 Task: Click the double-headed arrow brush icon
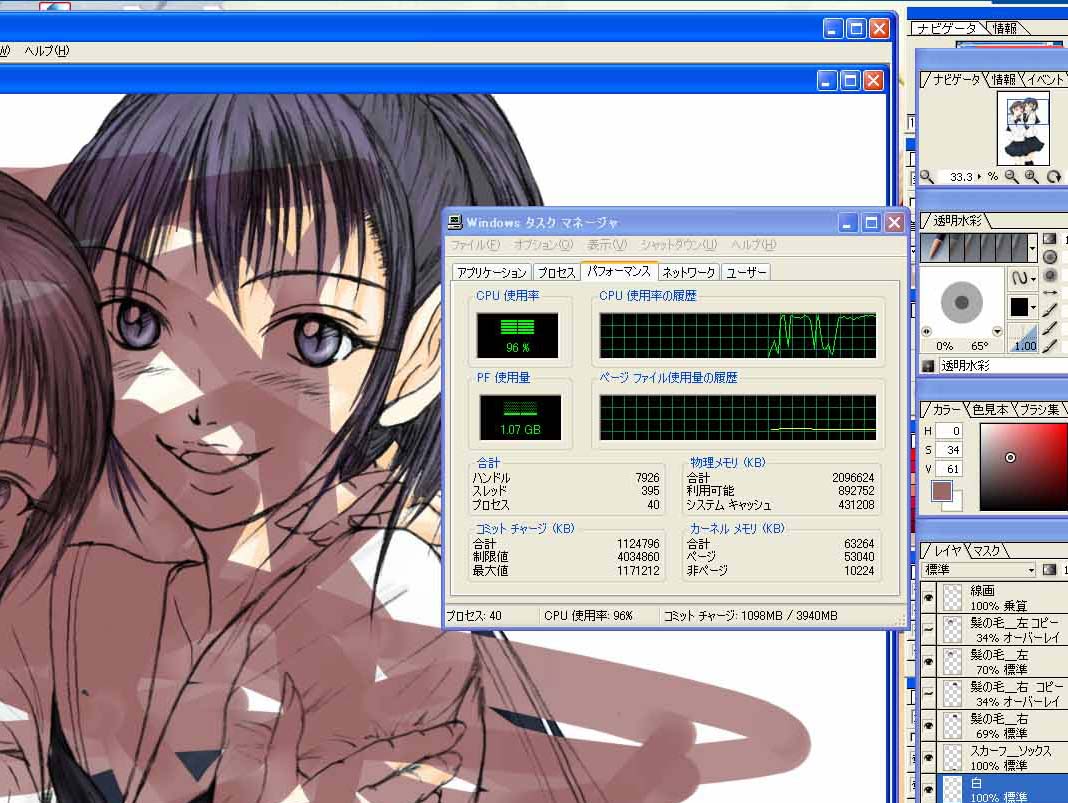click(x=1050, y=292)
